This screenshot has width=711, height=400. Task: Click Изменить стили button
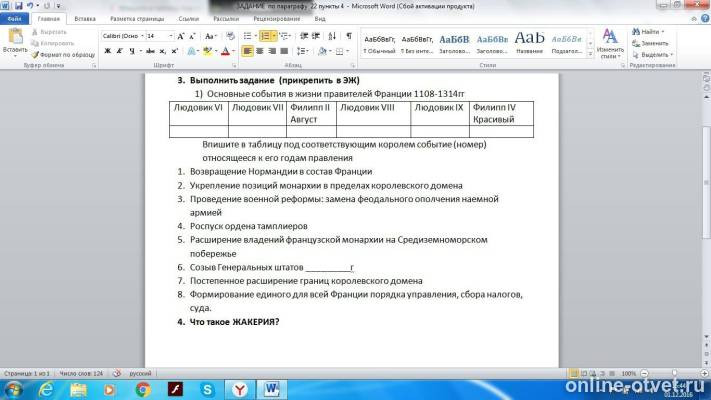[x=610, y=44]
